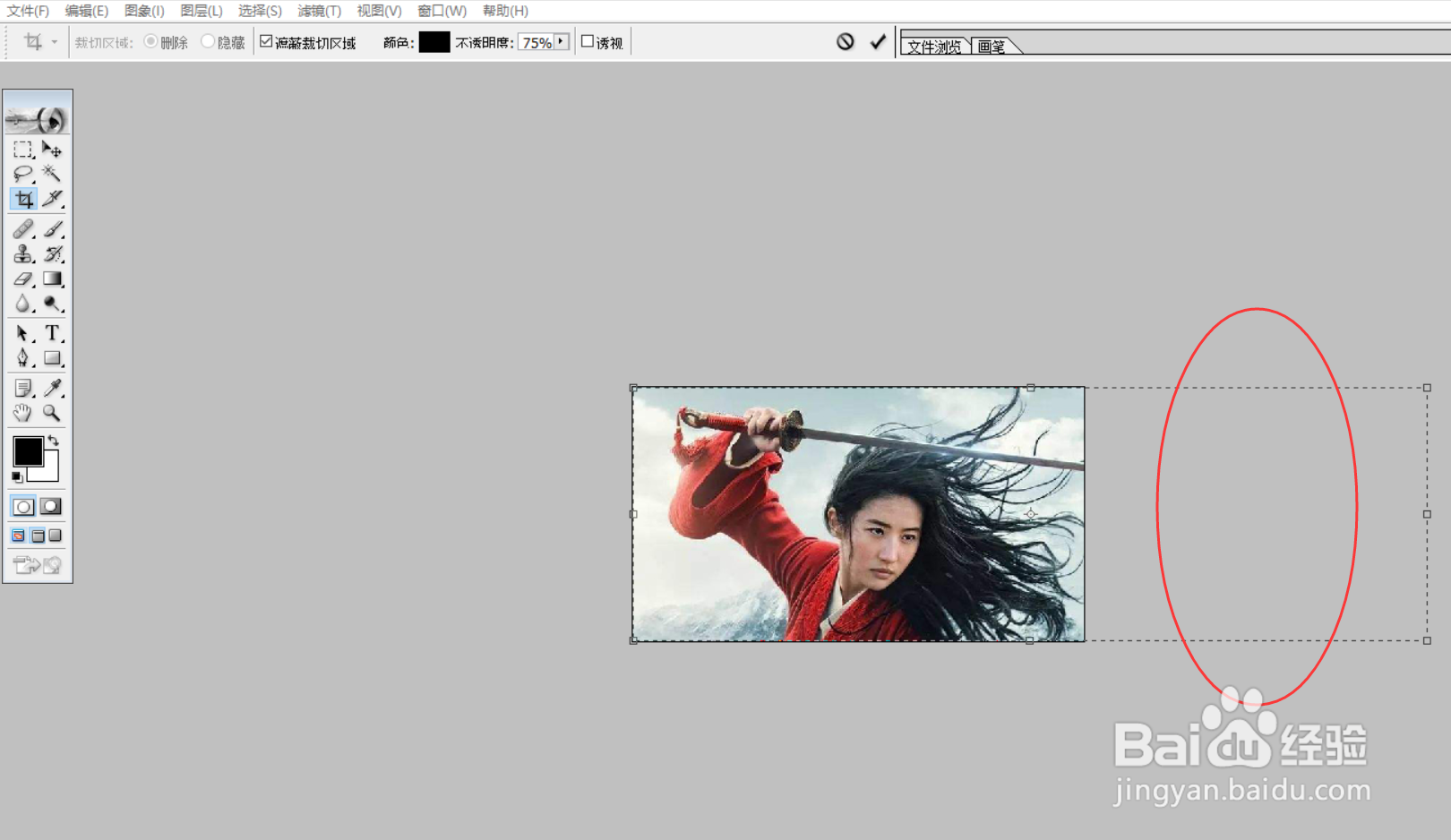Select the Healing Brush tool
1451x840 pixels.
[23, 229]
